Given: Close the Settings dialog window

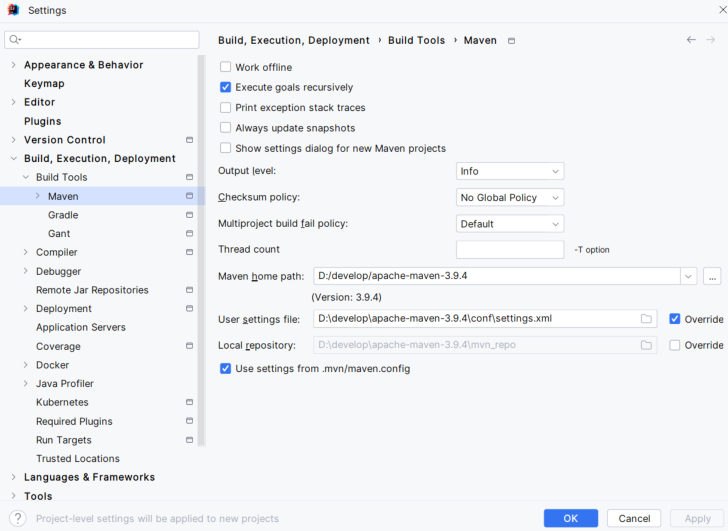Looking at the screenshot, I should pos(722,10).
